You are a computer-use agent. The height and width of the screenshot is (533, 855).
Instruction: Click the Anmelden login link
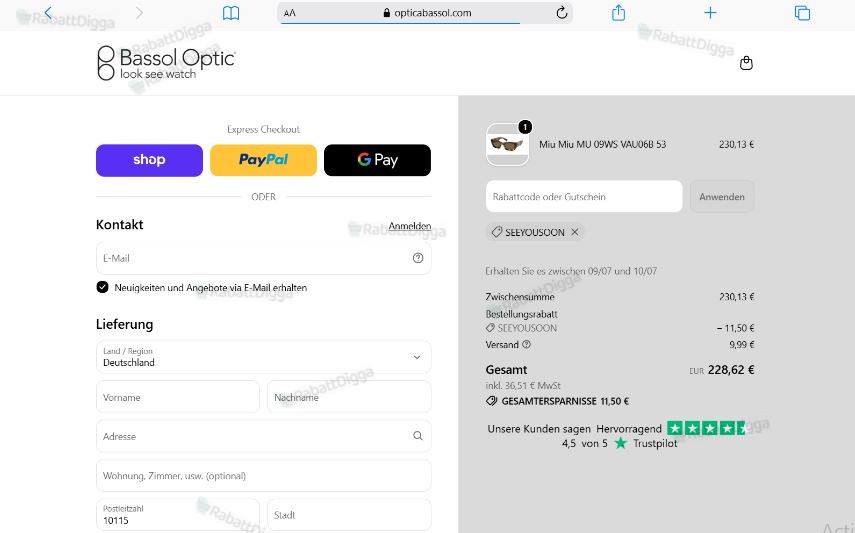tap(410, 226)
